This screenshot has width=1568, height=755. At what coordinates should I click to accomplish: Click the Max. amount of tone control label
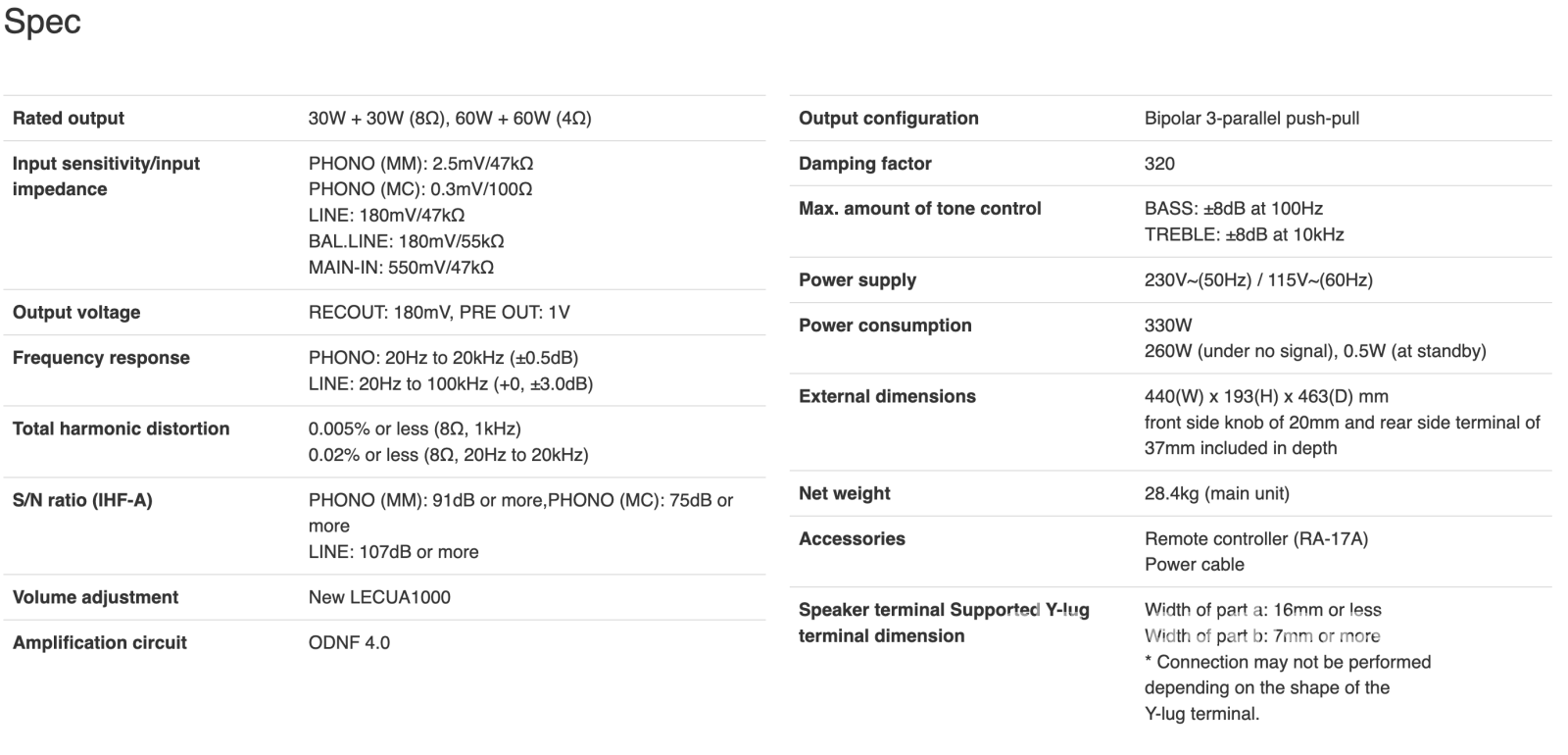click(920, 209)
